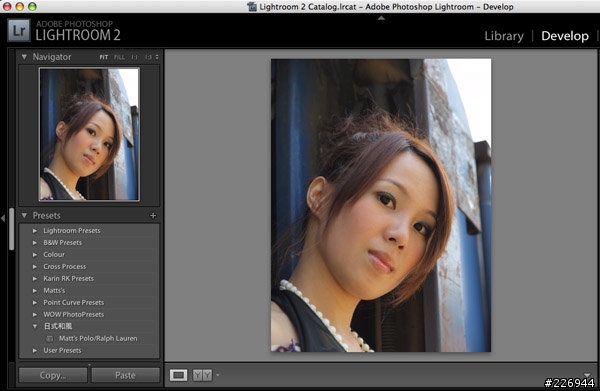Click the left panel scrollbar handle

11,229
